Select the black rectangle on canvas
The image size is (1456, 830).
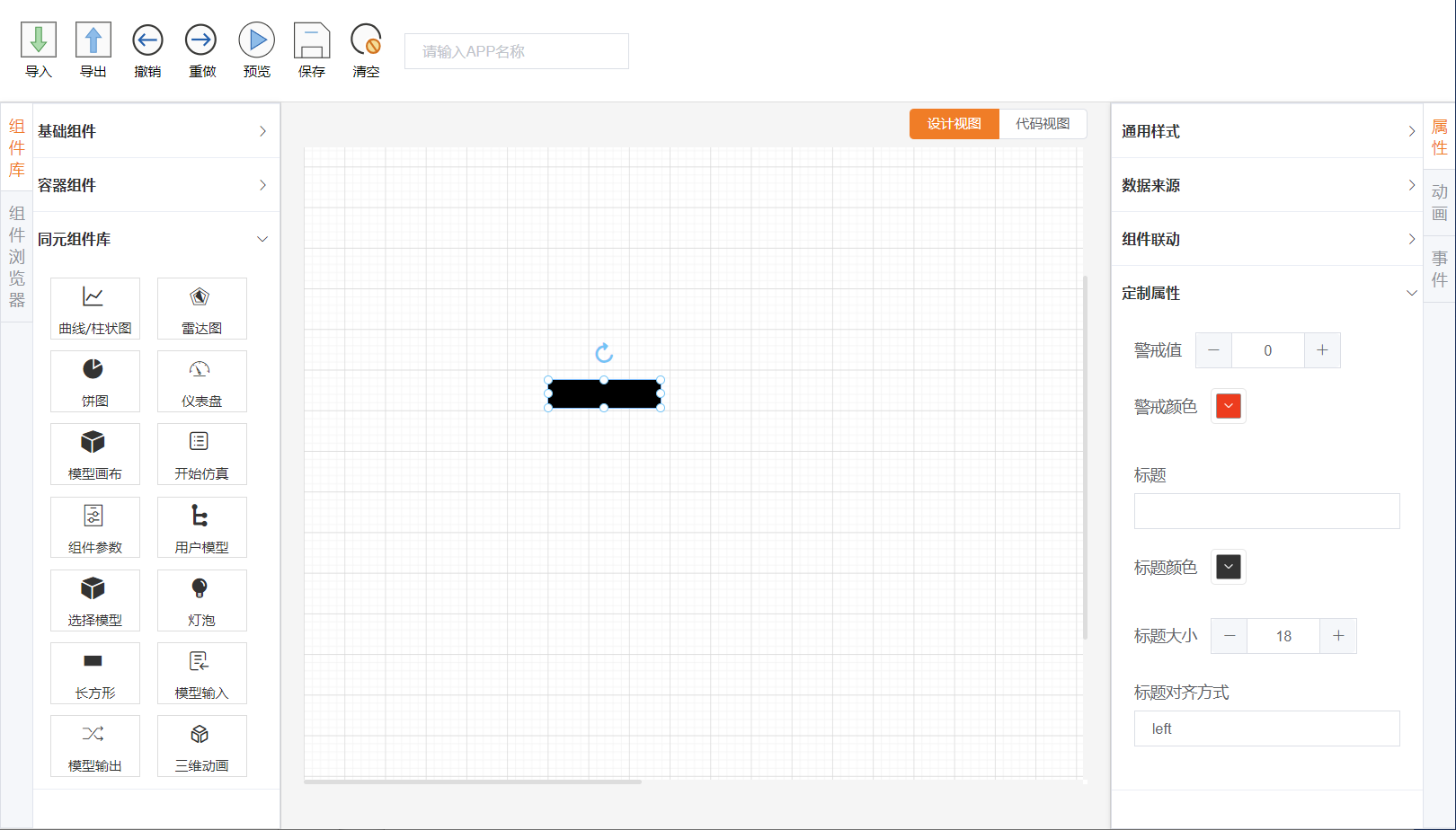pyautogui.click(x=604, y=393)
